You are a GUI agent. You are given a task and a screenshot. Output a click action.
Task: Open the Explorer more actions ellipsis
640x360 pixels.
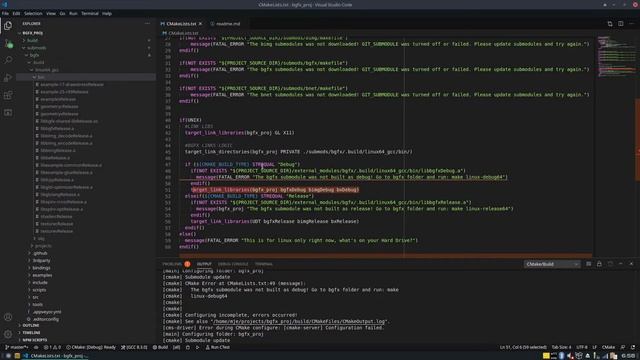pyautogui.click(x=147, y=23)
